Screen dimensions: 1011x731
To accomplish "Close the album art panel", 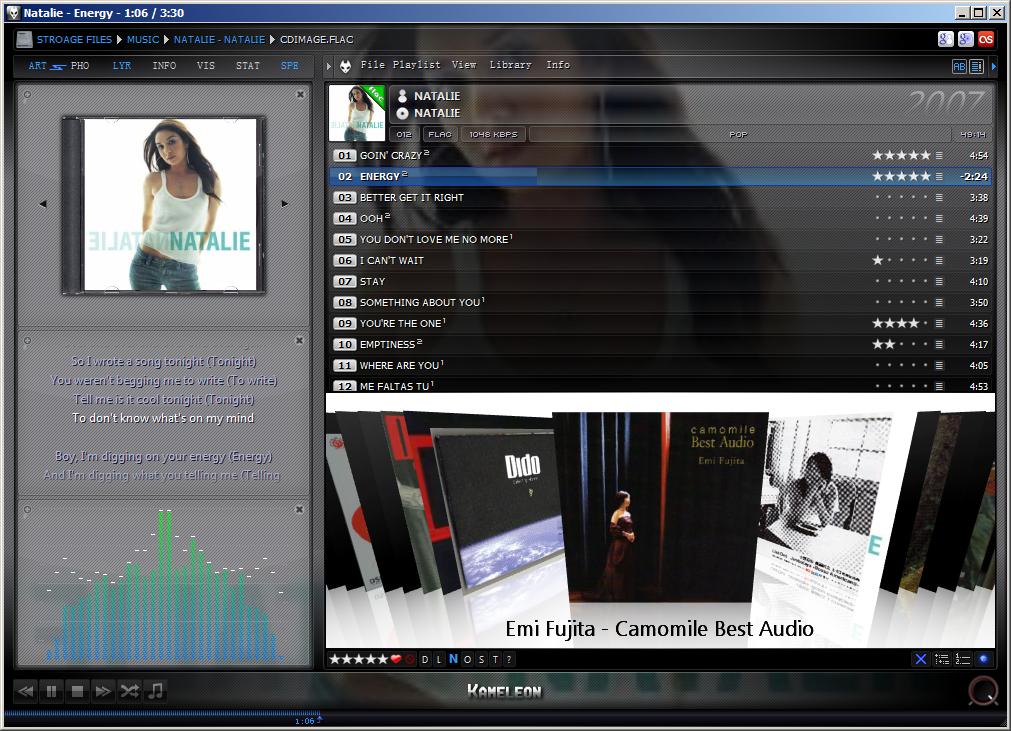I will (300, 94).
